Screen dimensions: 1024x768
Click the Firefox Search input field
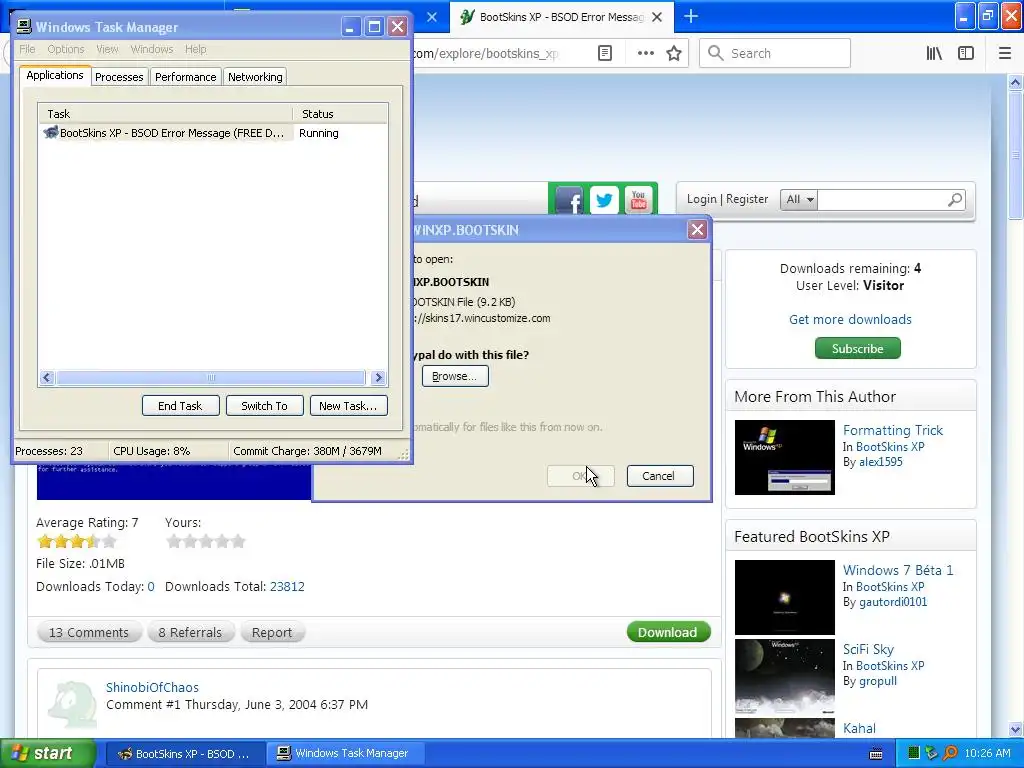(x=775, y=53)
